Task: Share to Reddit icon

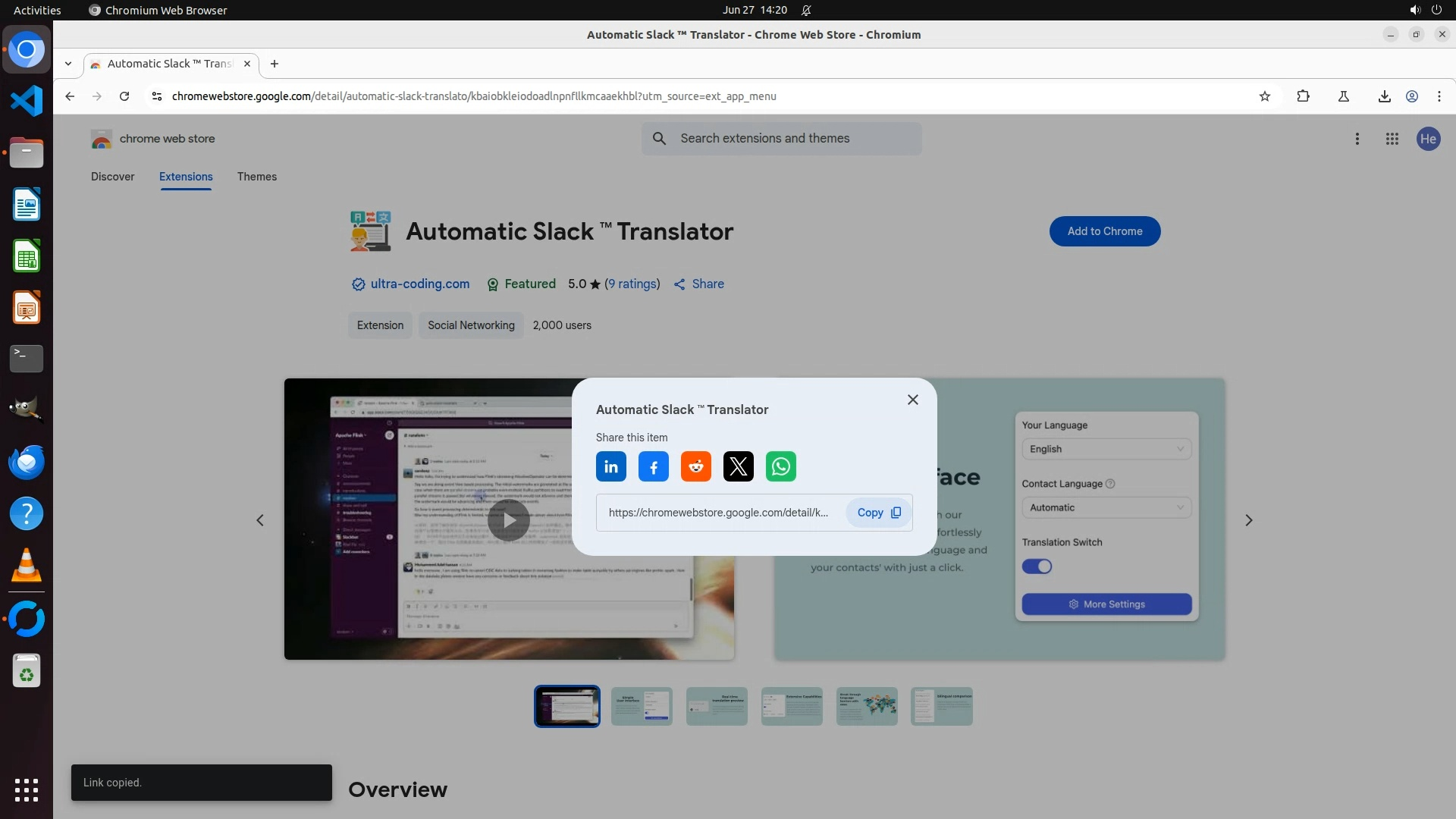Action: coord(695,466)
